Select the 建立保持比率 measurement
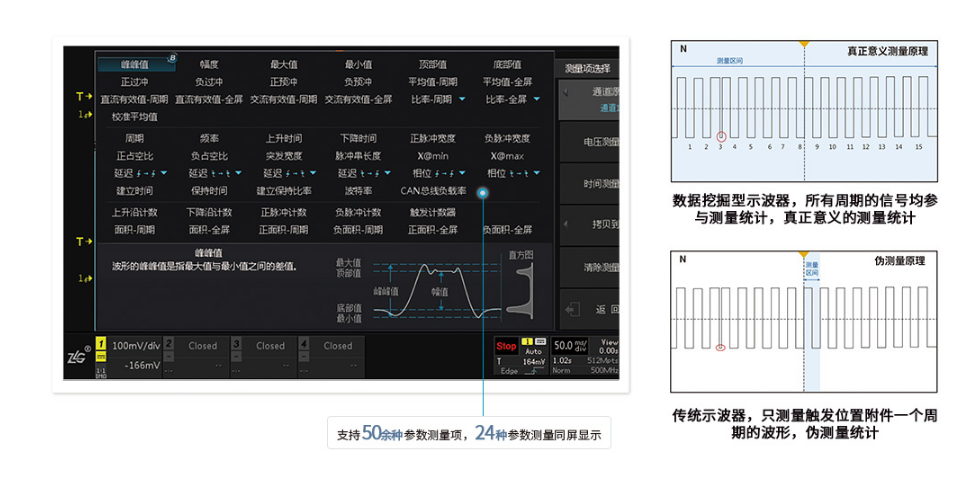 click(284, 191)
